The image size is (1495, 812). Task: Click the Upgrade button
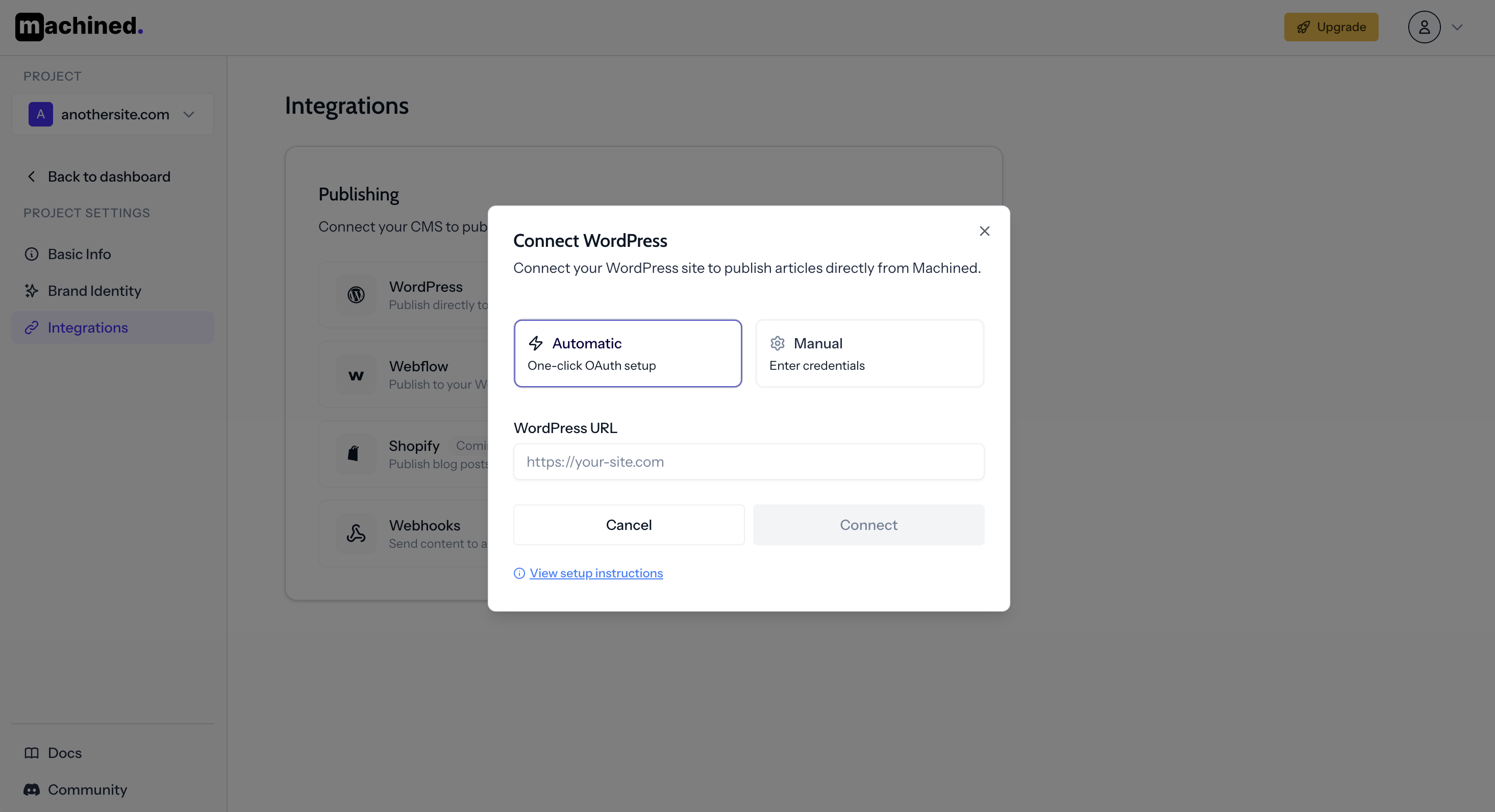[x=1331, y=27]
